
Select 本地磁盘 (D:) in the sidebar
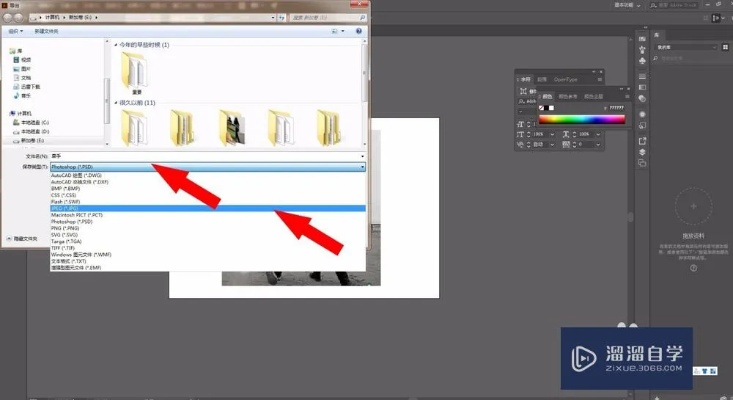click(31, 132)
